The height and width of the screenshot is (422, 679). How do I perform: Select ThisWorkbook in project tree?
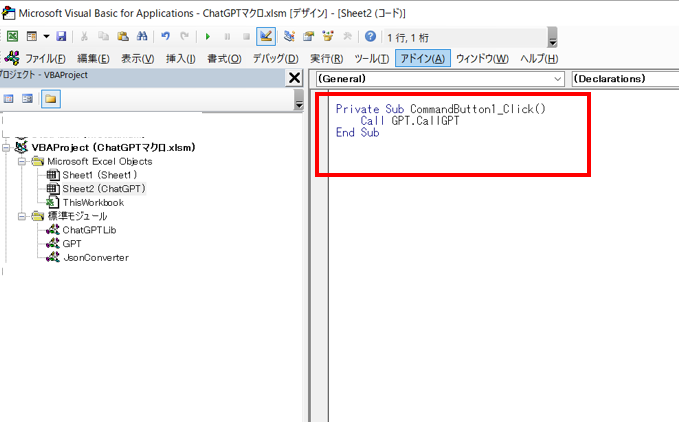[x=93, y=203]
